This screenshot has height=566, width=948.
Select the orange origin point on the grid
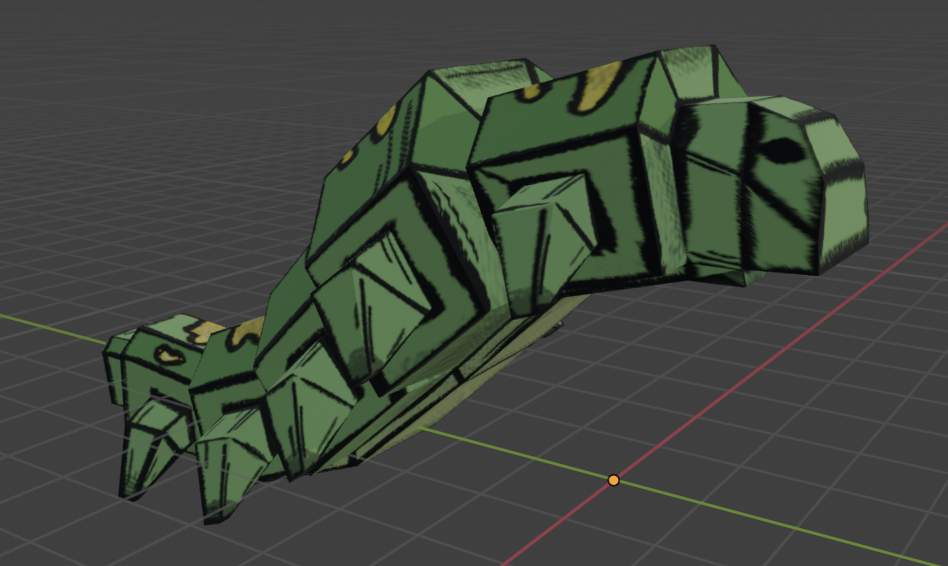pos(614,480)
